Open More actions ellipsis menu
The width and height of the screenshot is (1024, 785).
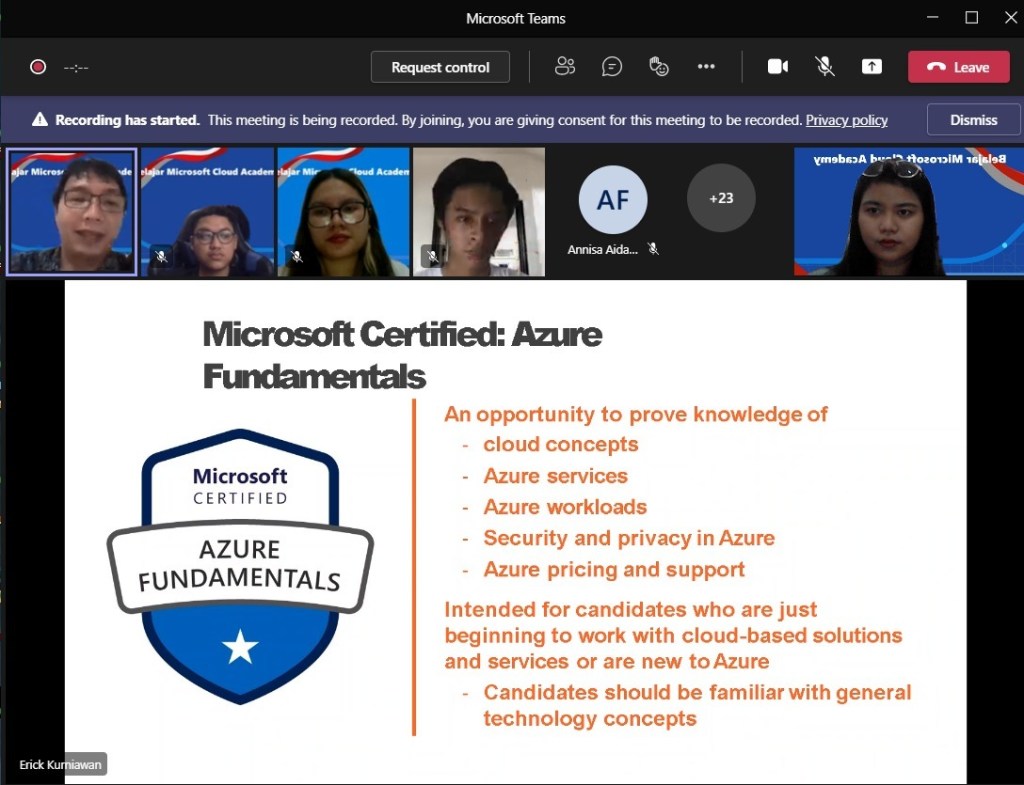pyautogui.click(x=706, y=67)
